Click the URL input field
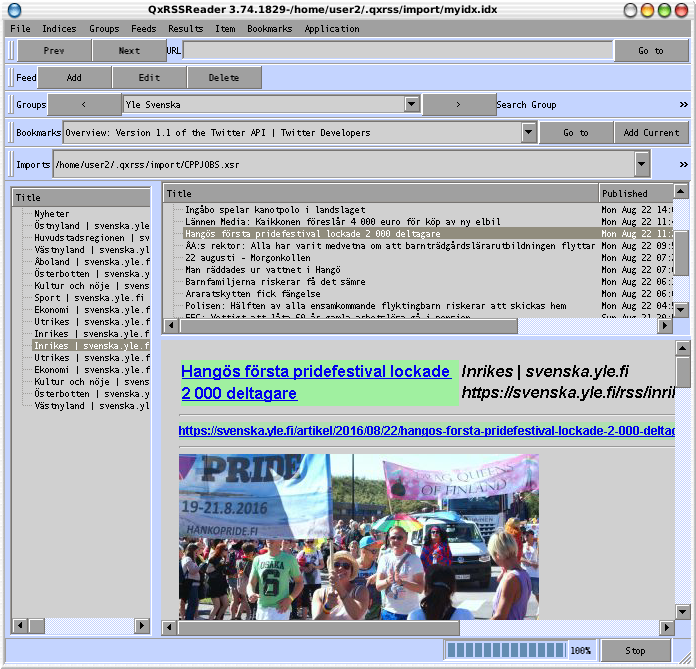This screenshot has width=696, height=669. [398, 51]
